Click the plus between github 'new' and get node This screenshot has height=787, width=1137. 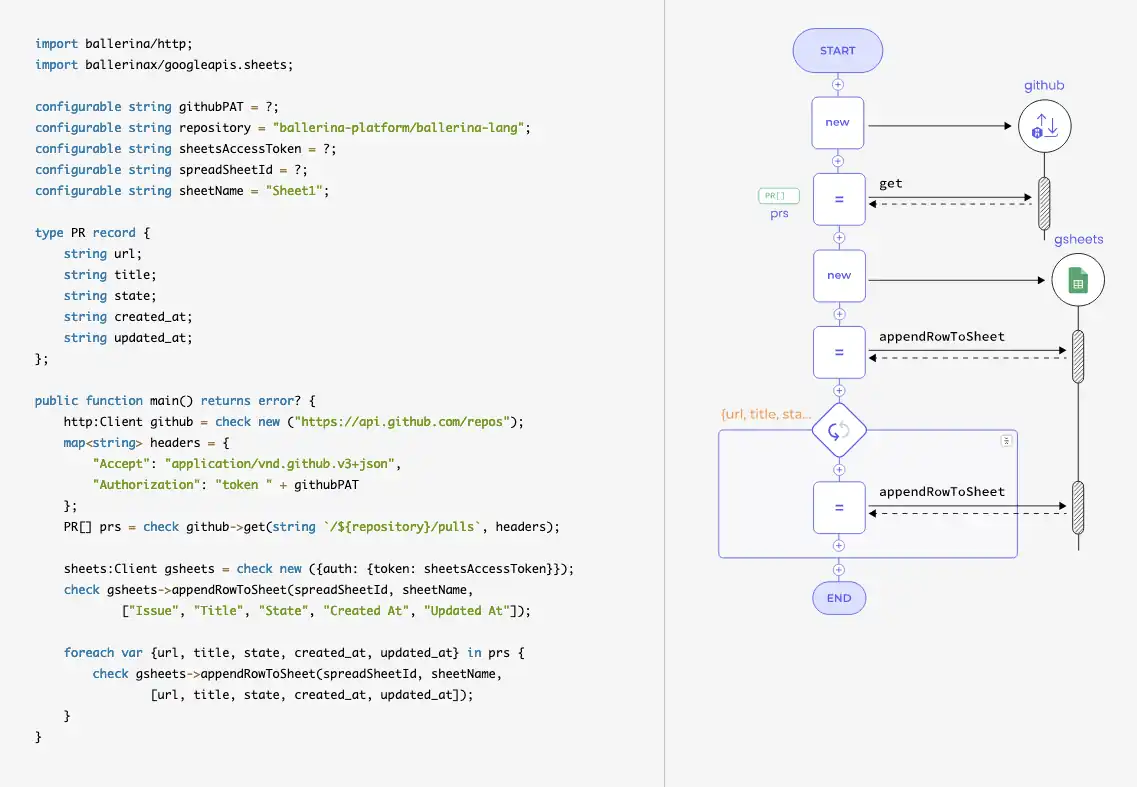(839, 161)
